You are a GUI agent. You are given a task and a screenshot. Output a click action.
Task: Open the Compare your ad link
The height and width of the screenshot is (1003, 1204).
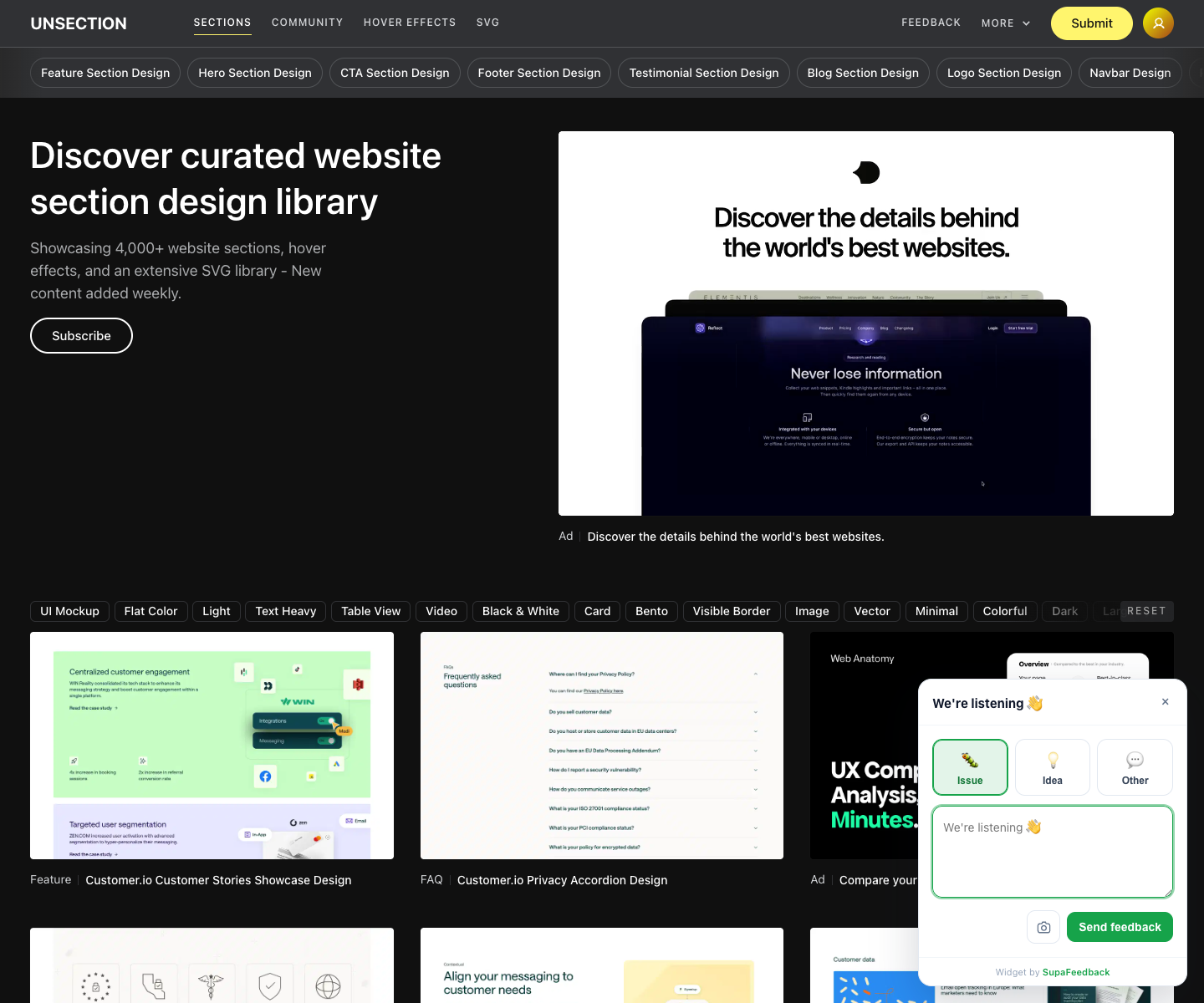point(878,880)
